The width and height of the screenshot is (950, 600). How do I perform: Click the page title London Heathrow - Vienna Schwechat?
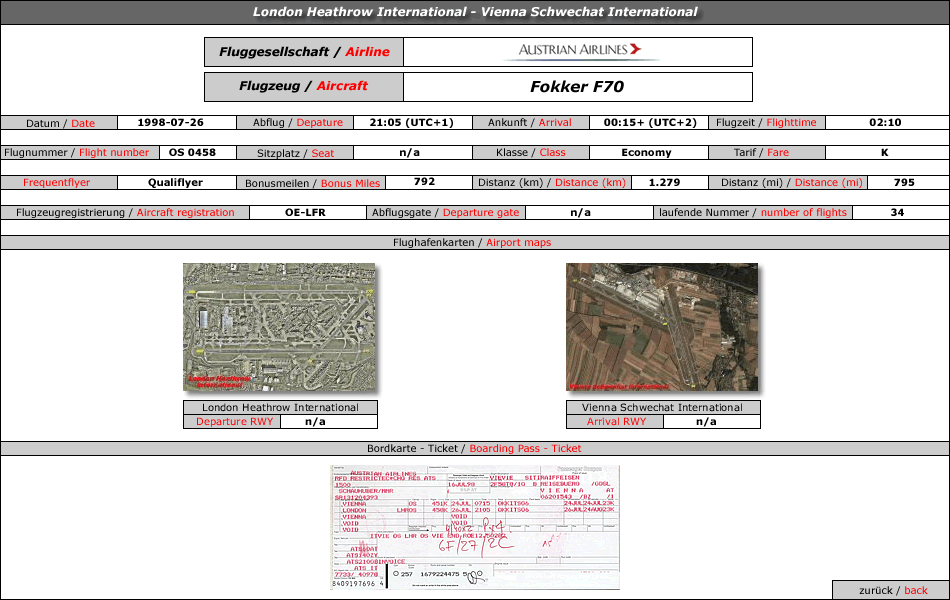click(x=475, y=12)
